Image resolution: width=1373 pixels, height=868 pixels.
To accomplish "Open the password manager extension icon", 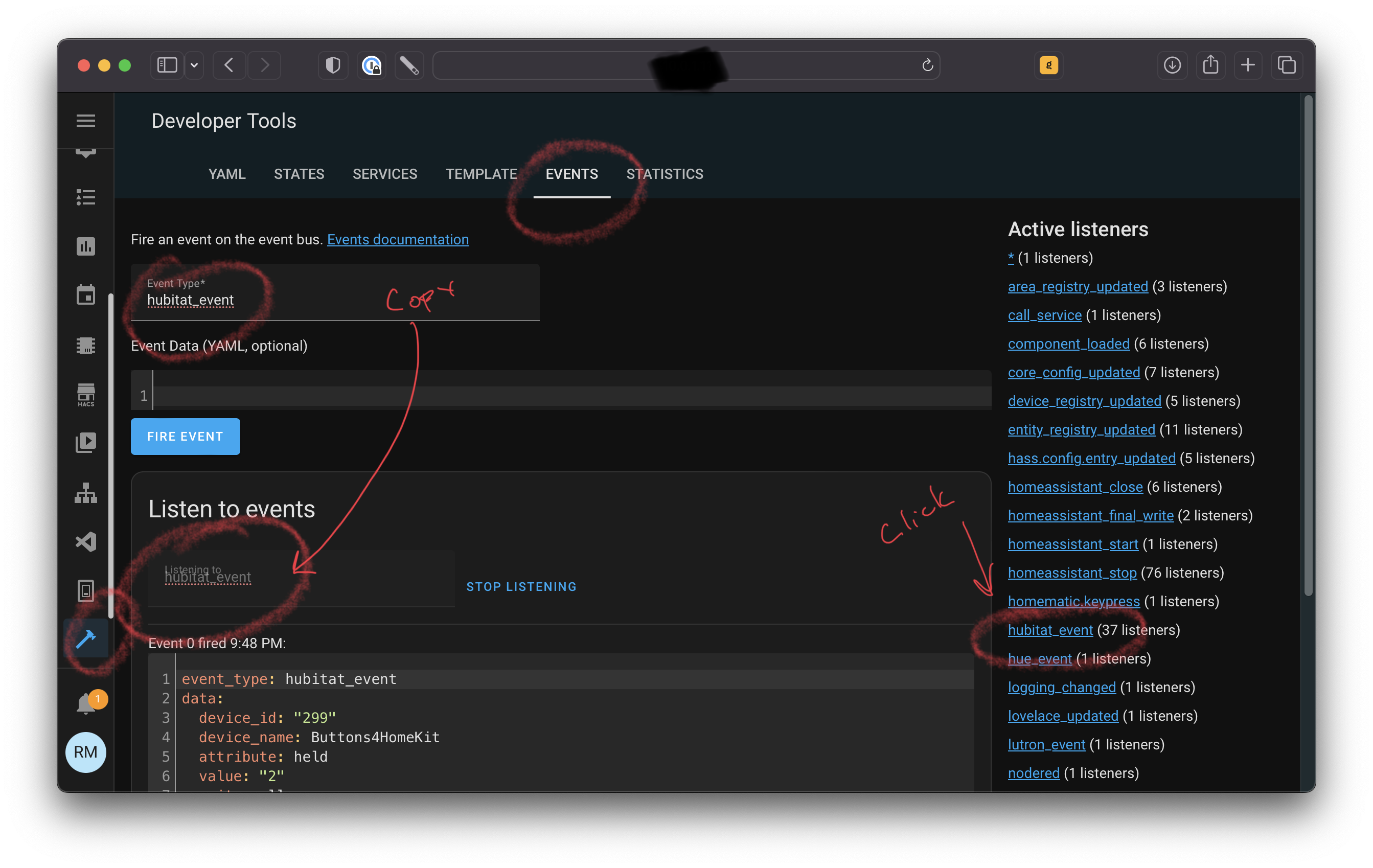I will (372, 65).
